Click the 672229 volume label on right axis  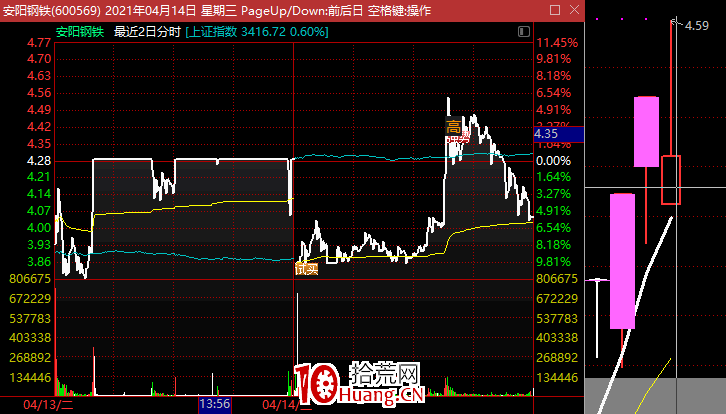557,299
